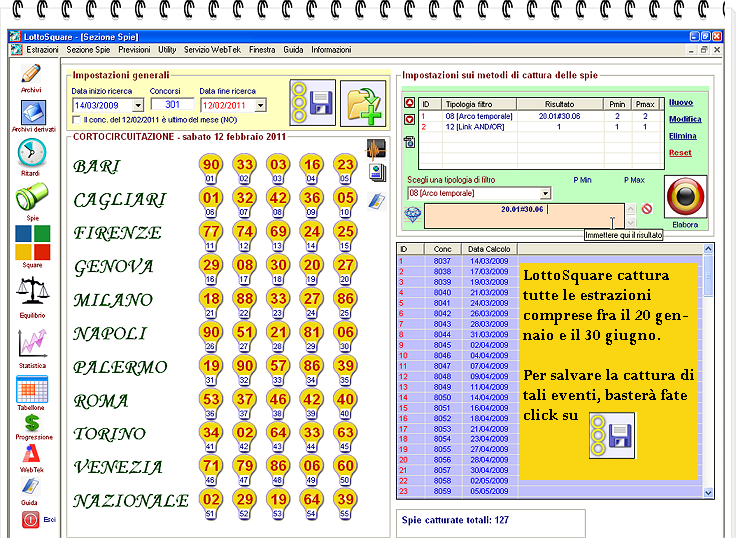The image size is (736, 538).
Task: Click the Risultato column header
Action: click(x=560, y=104)
